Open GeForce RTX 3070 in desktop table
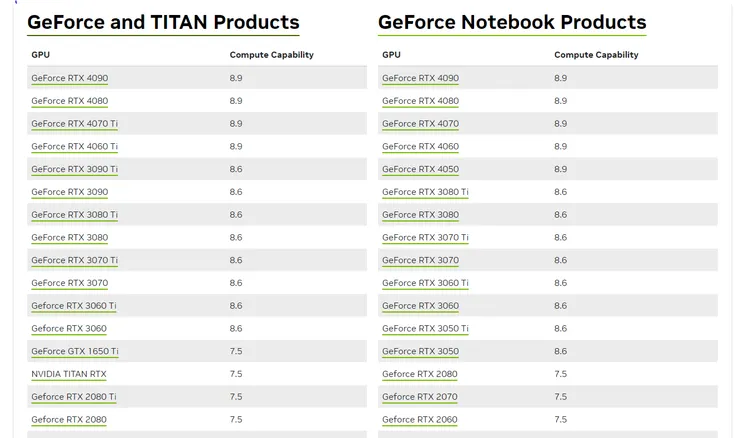Image resolution: width=740 pixels, height=438 pixels. pyautogui.click(x=69, y=283)
